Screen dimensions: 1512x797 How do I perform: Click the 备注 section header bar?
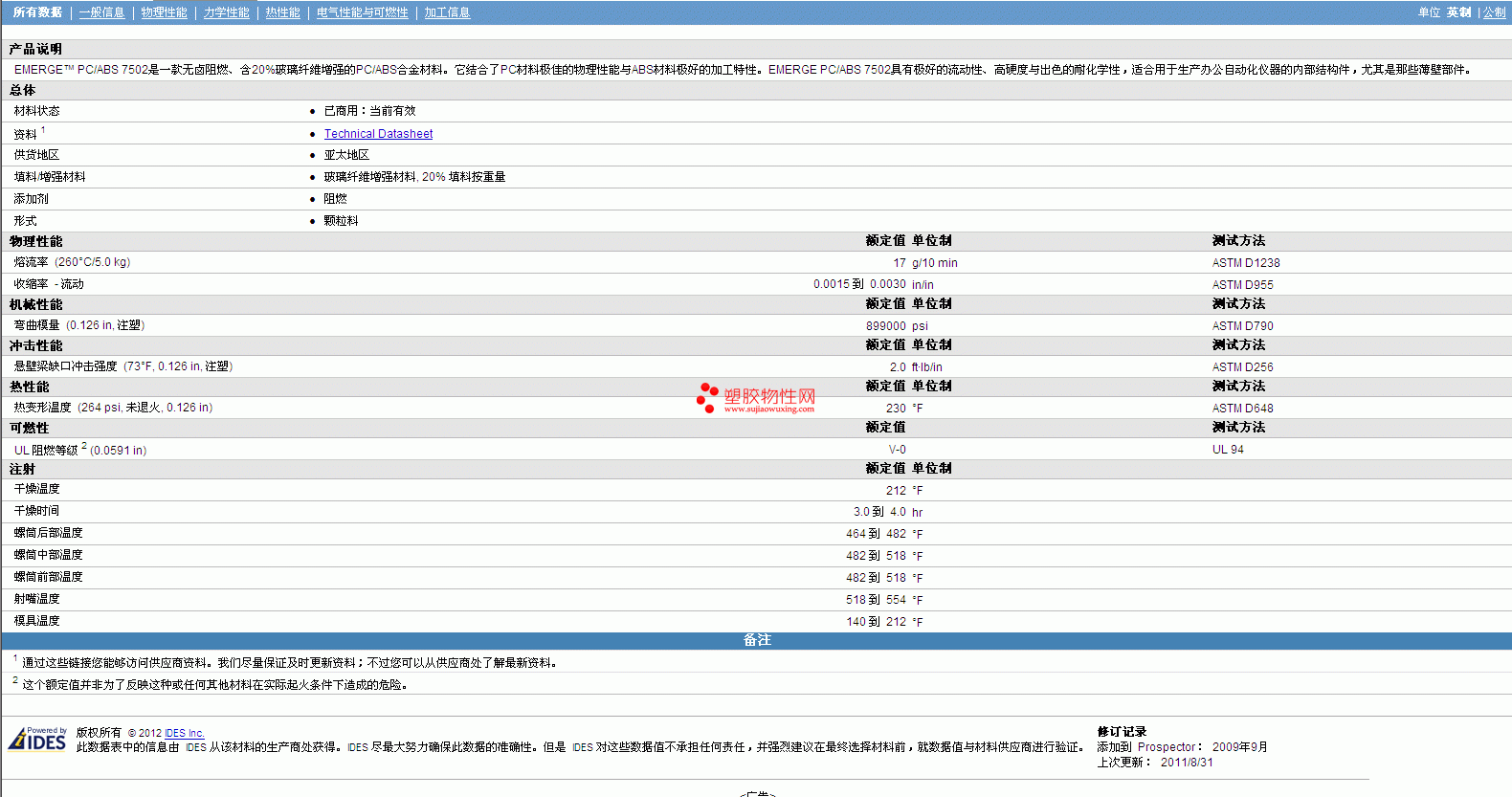[756, 640]
